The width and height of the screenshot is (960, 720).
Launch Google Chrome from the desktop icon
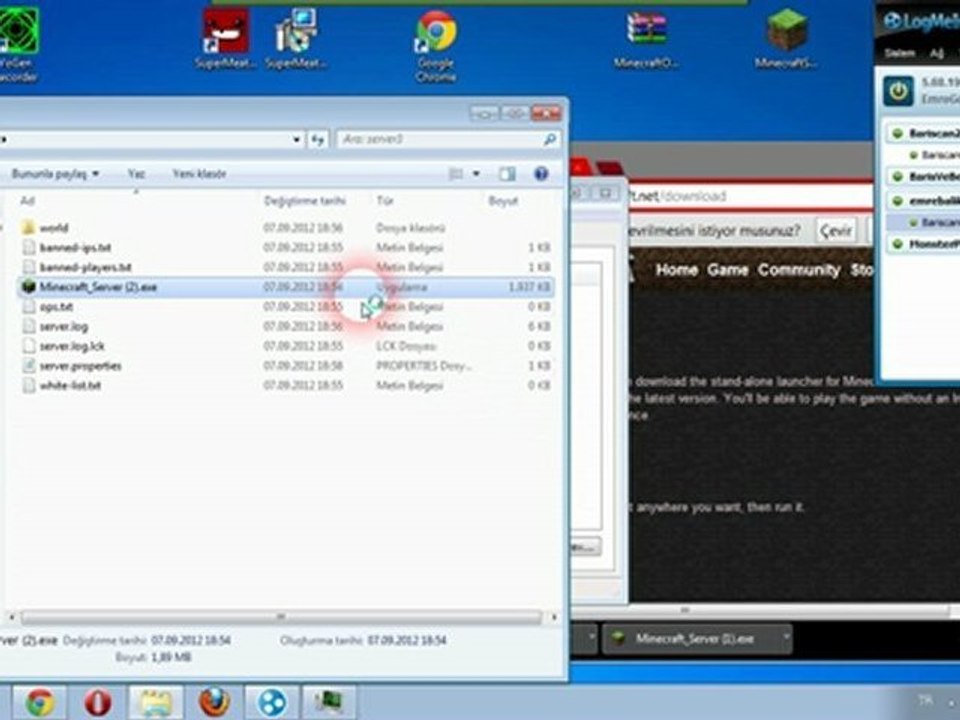[x=435, y=46]
